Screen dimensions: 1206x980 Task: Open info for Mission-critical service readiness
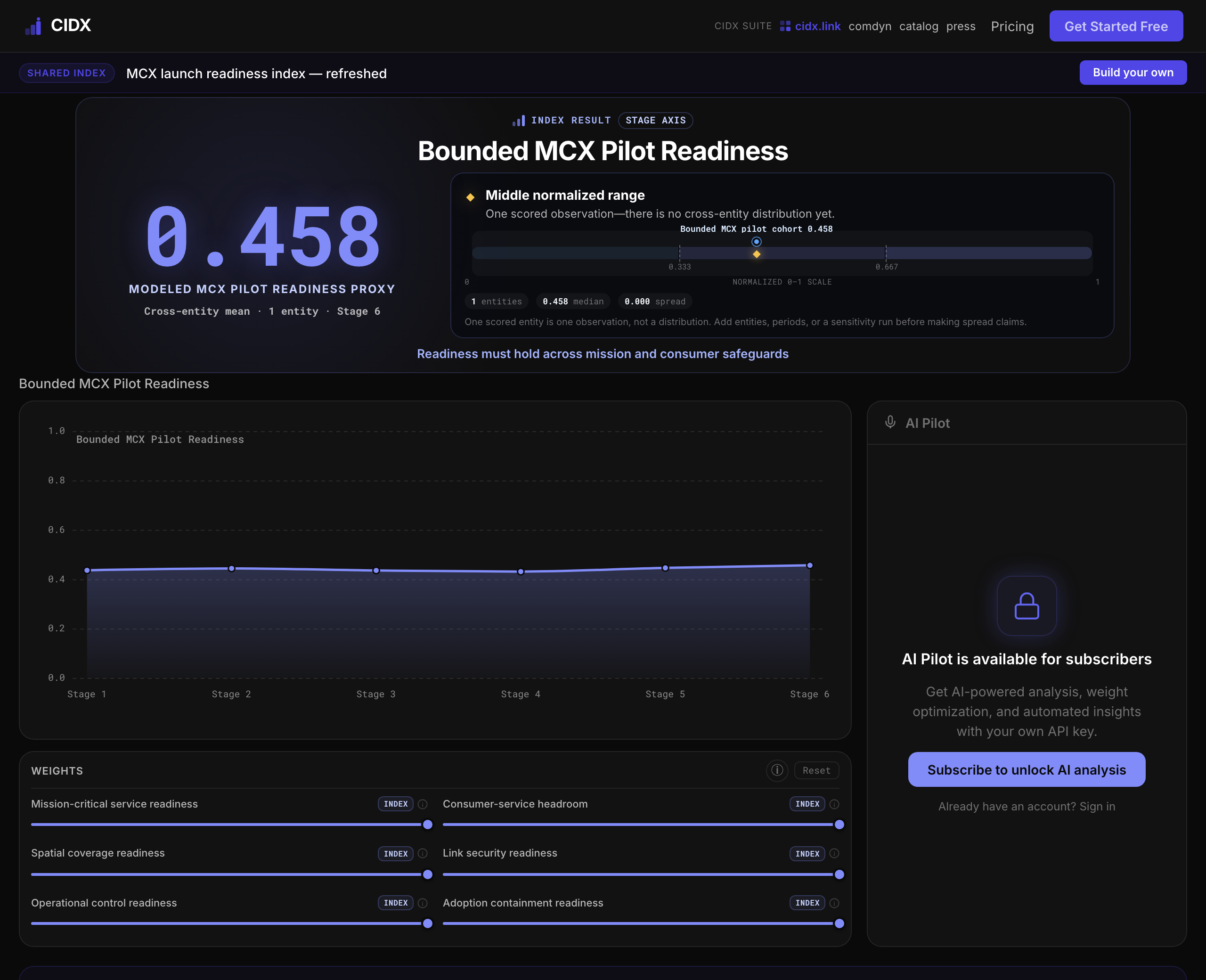pyautogui.click(x=422, y=804)
